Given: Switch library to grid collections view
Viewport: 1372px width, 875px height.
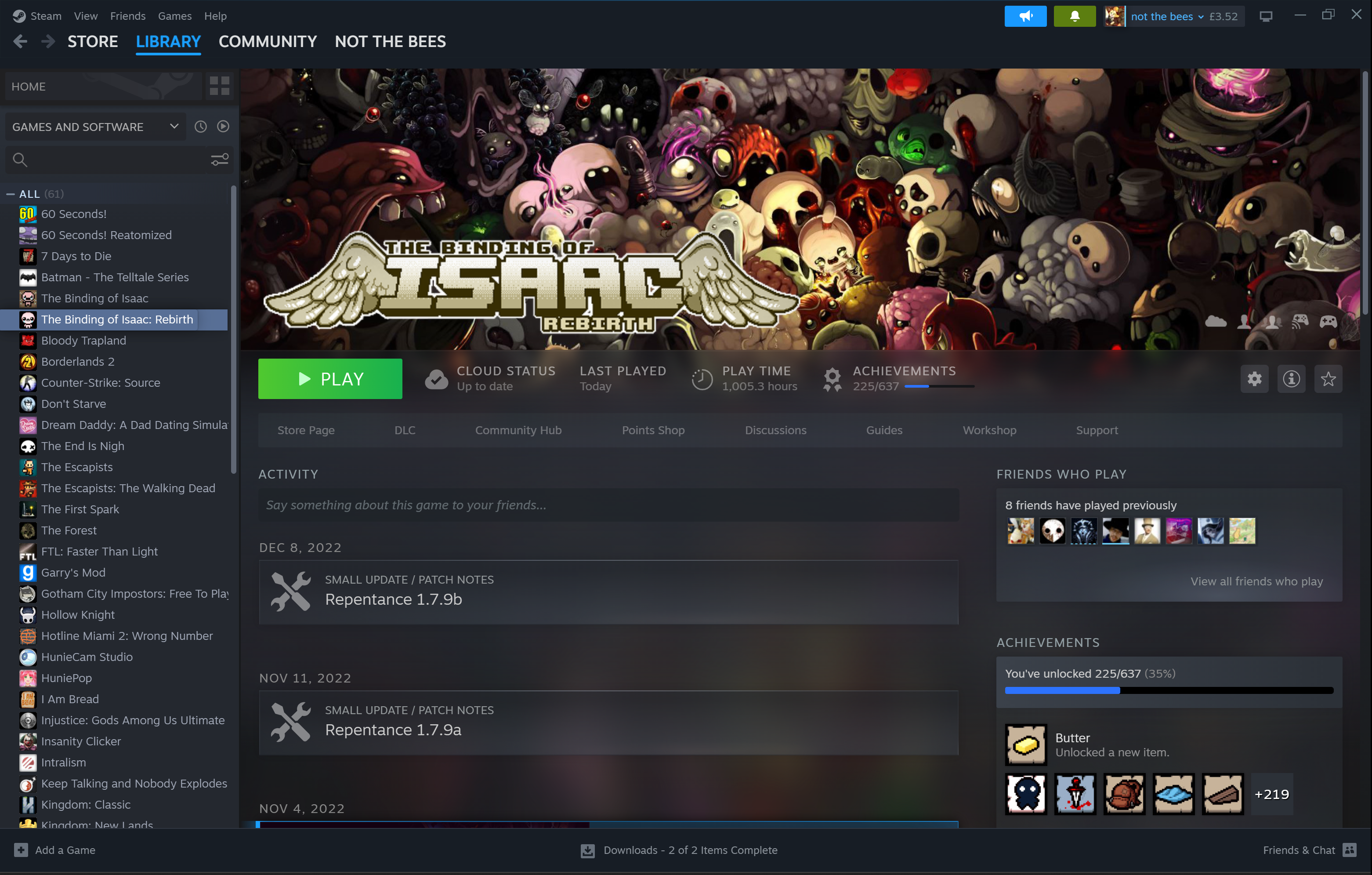Looking at the screenshot, I should (219, 86).
